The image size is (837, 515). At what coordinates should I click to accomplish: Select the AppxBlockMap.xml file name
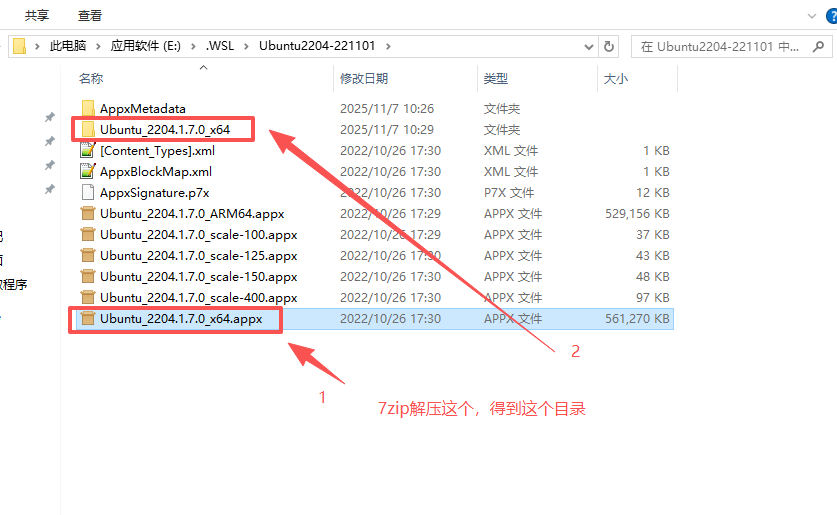[156, 172]
